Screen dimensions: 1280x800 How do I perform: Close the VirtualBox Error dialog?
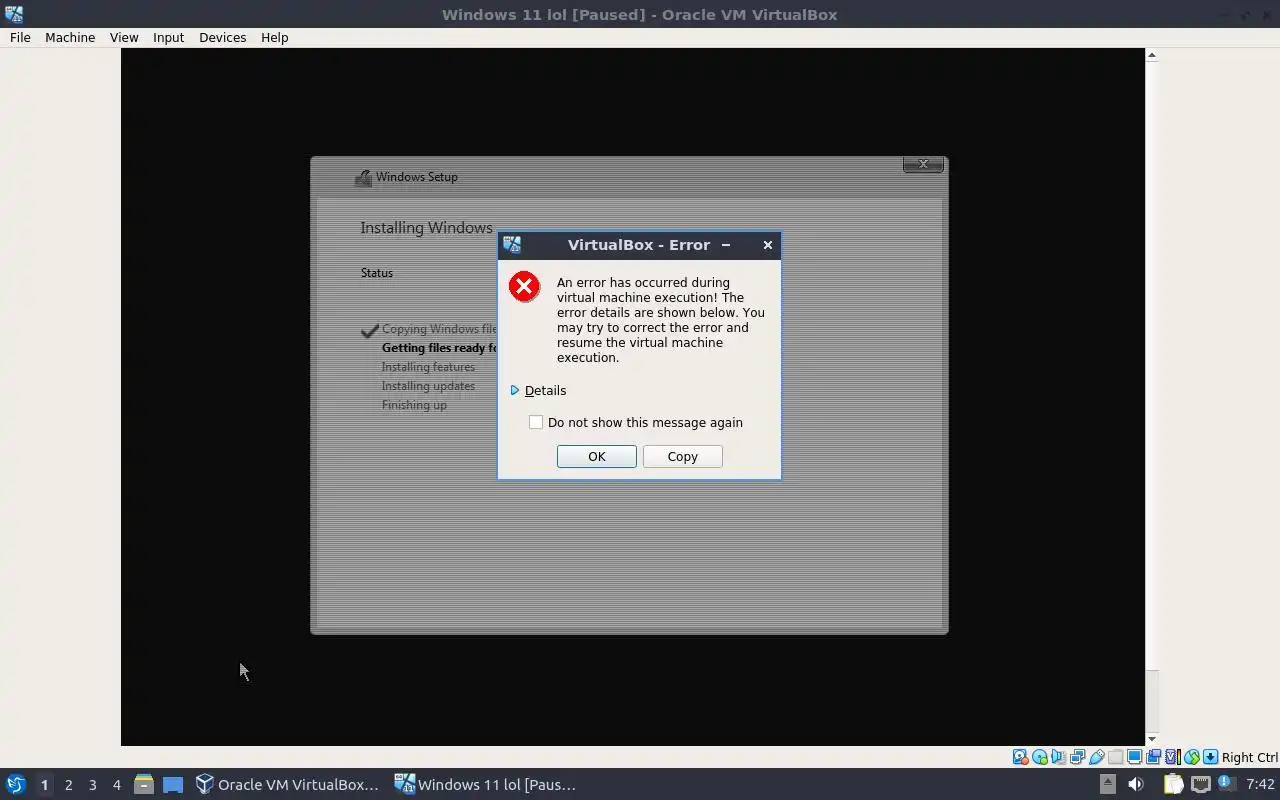click(x=767, y=245)
